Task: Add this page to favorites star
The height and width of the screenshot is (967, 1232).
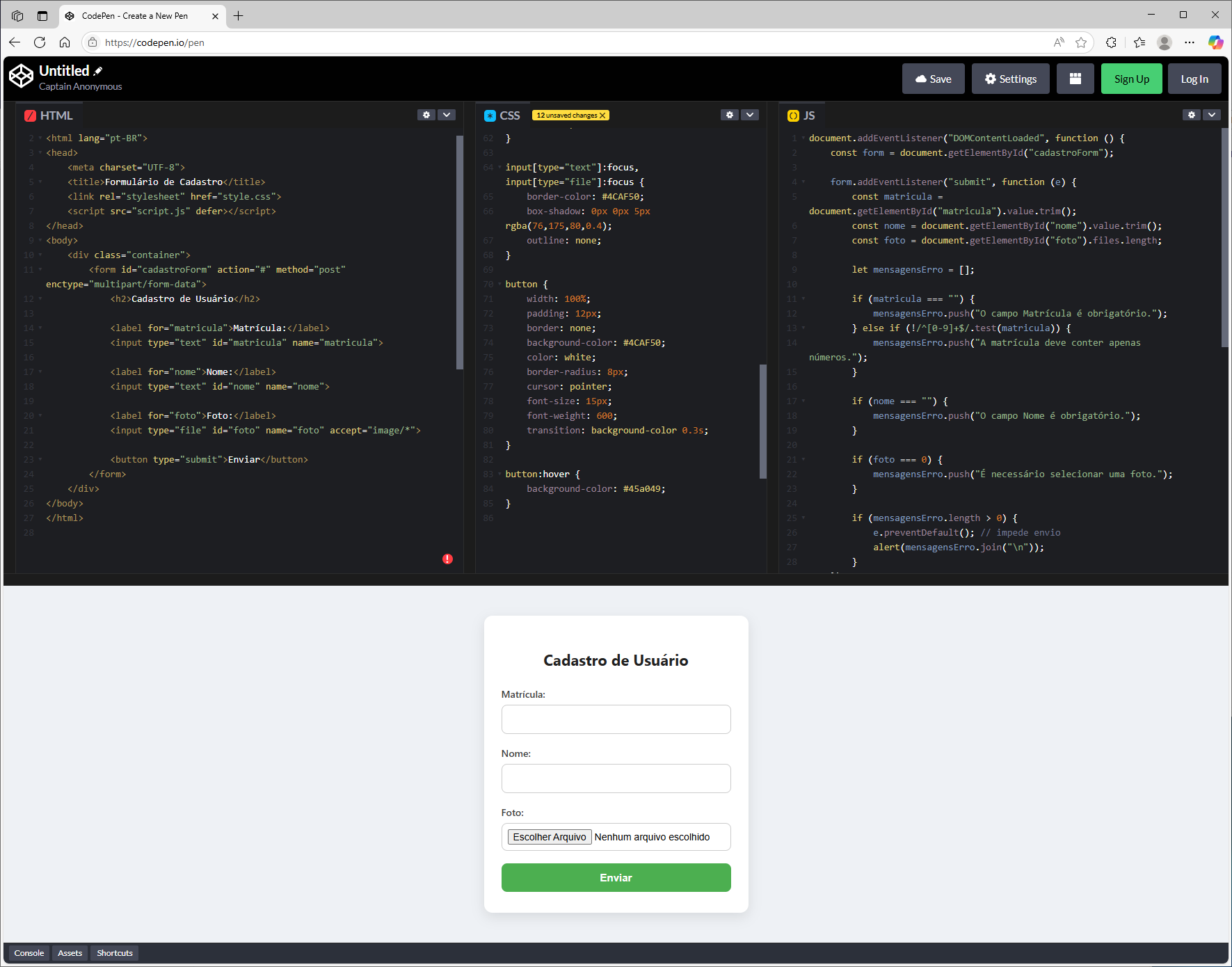Action: (1081, 42)
